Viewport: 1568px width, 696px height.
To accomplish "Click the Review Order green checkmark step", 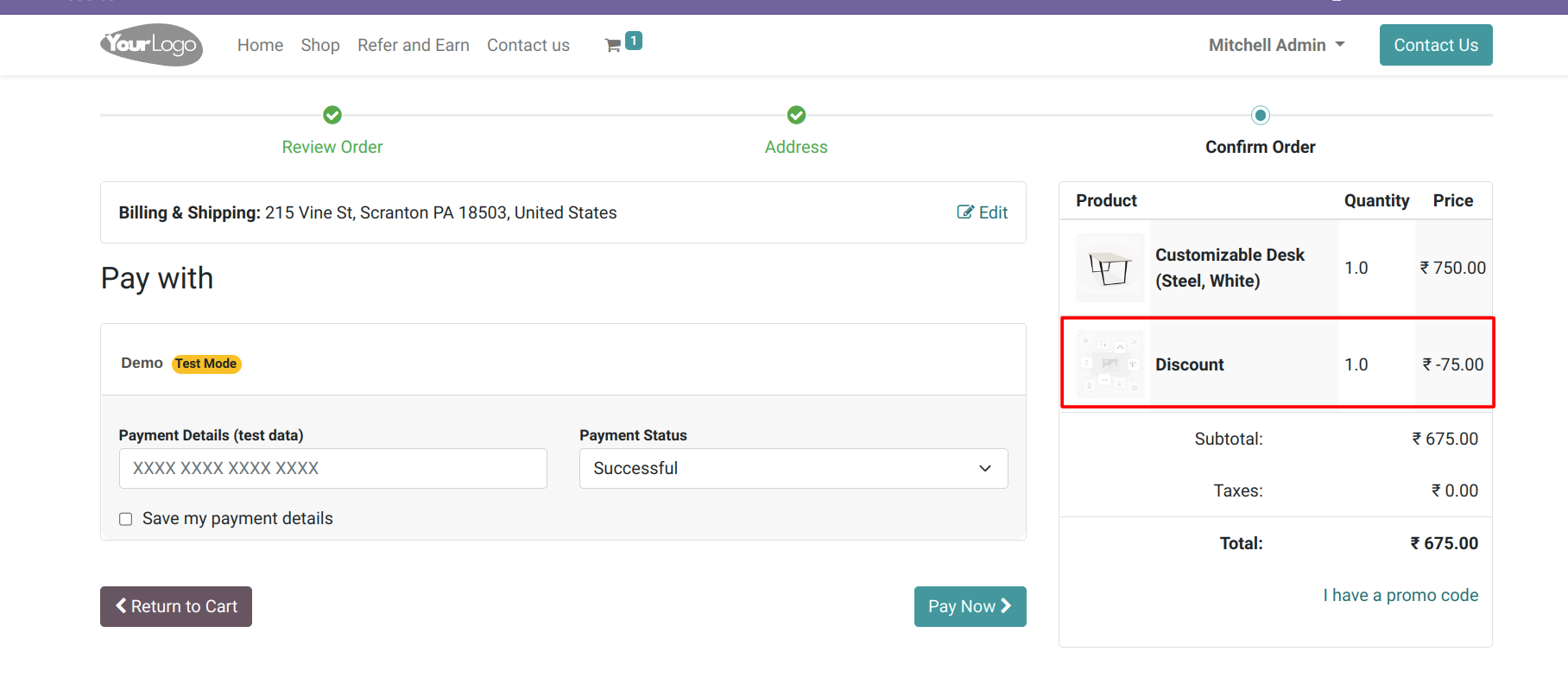I will (x=332, y=115).
